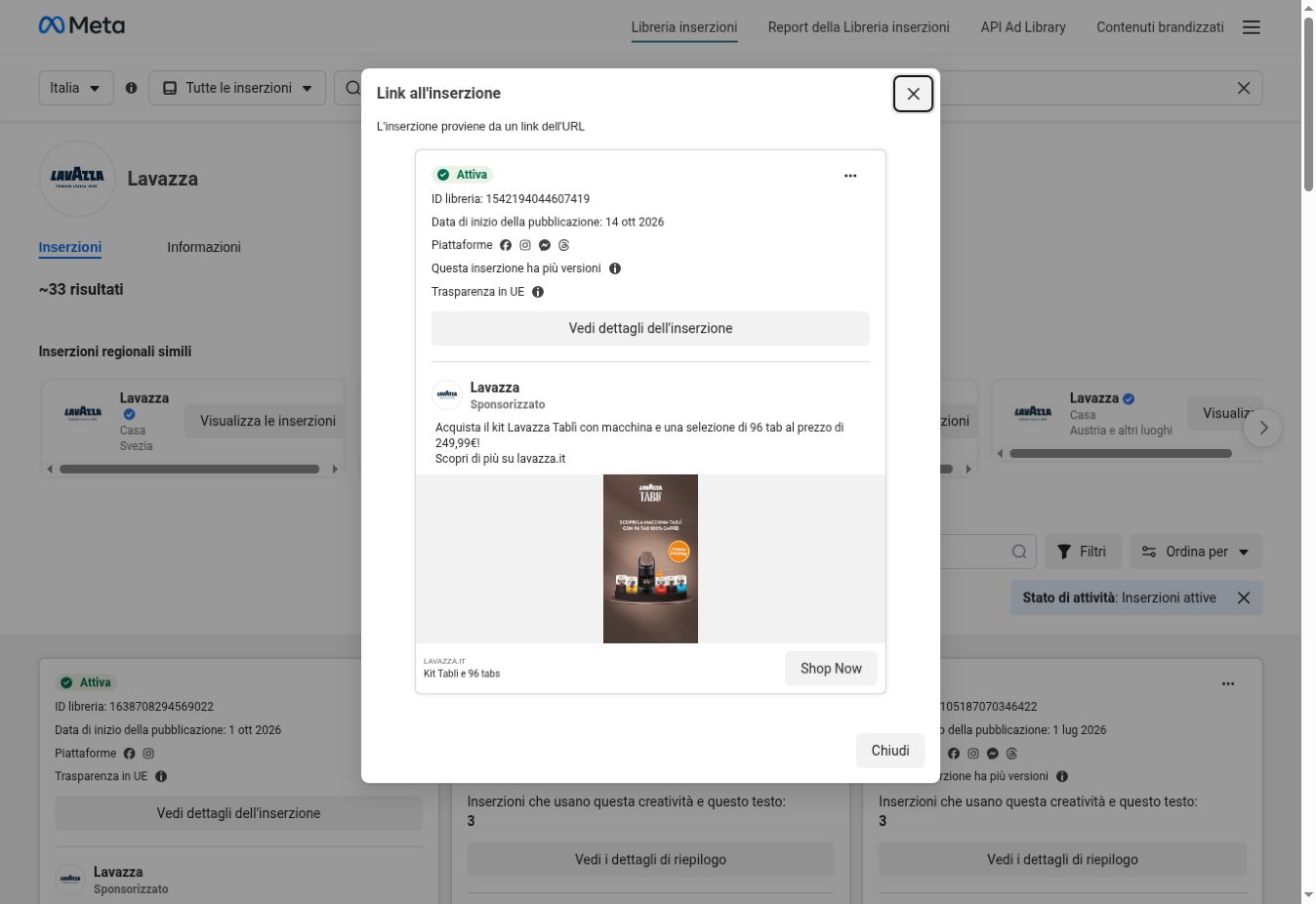Click the info icon beside Questa inserzione ha più versioni in dialog
The width and height of the screenshot is (1316, 904).
pyautogui.click(x=615, y=268)
